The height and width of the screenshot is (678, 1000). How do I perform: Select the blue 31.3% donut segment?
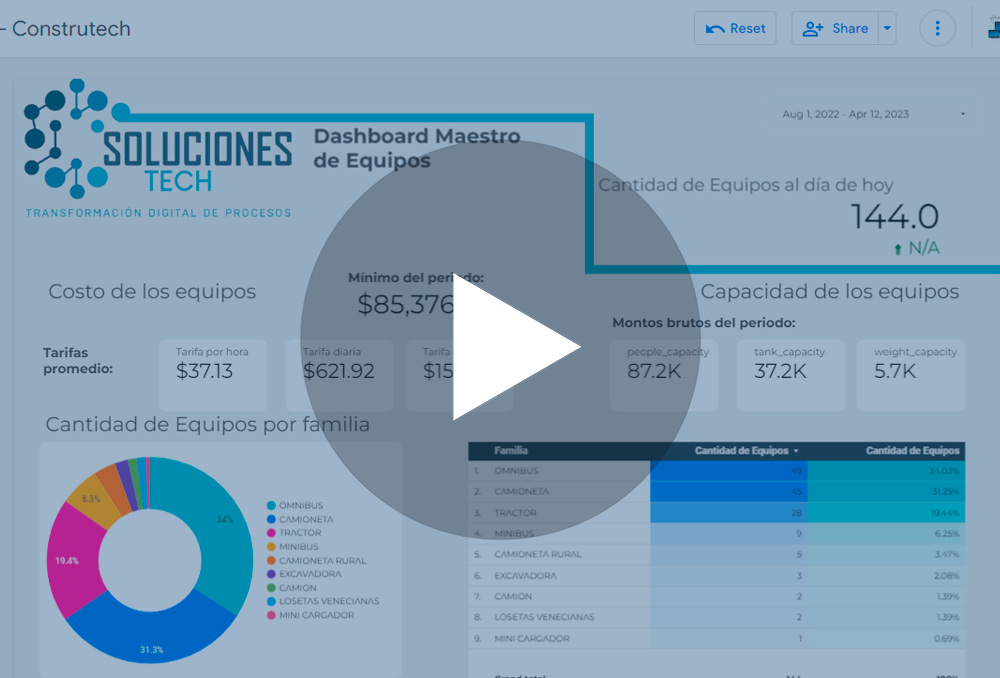[150, 630]
